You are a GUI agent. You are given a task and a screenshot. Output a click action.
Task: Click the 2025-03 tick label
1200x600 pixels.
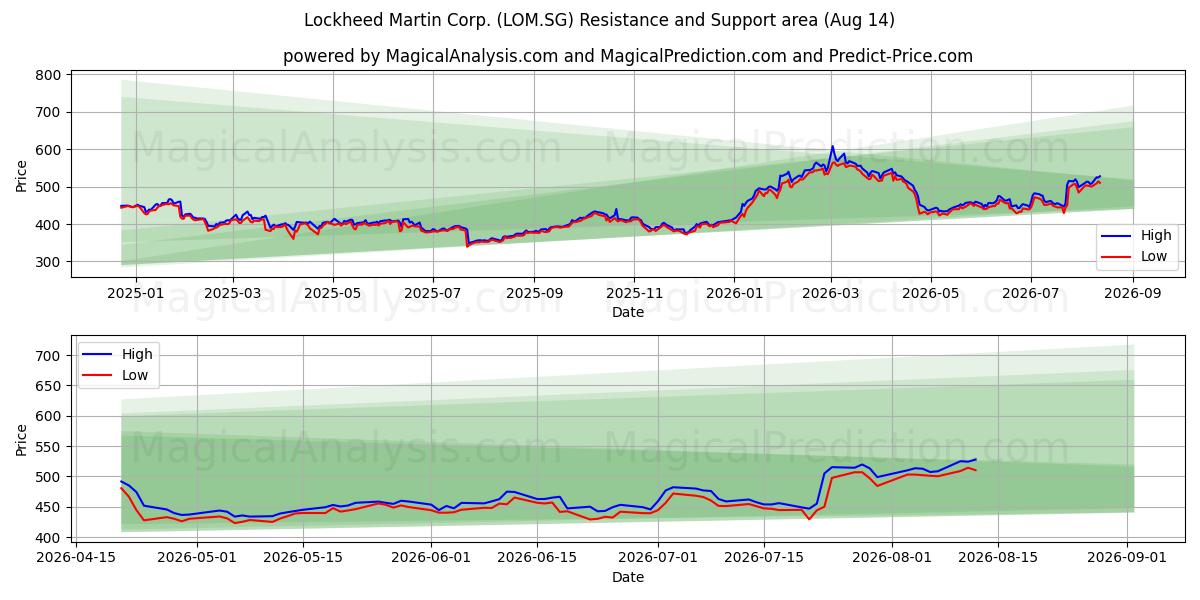(233, 293)
